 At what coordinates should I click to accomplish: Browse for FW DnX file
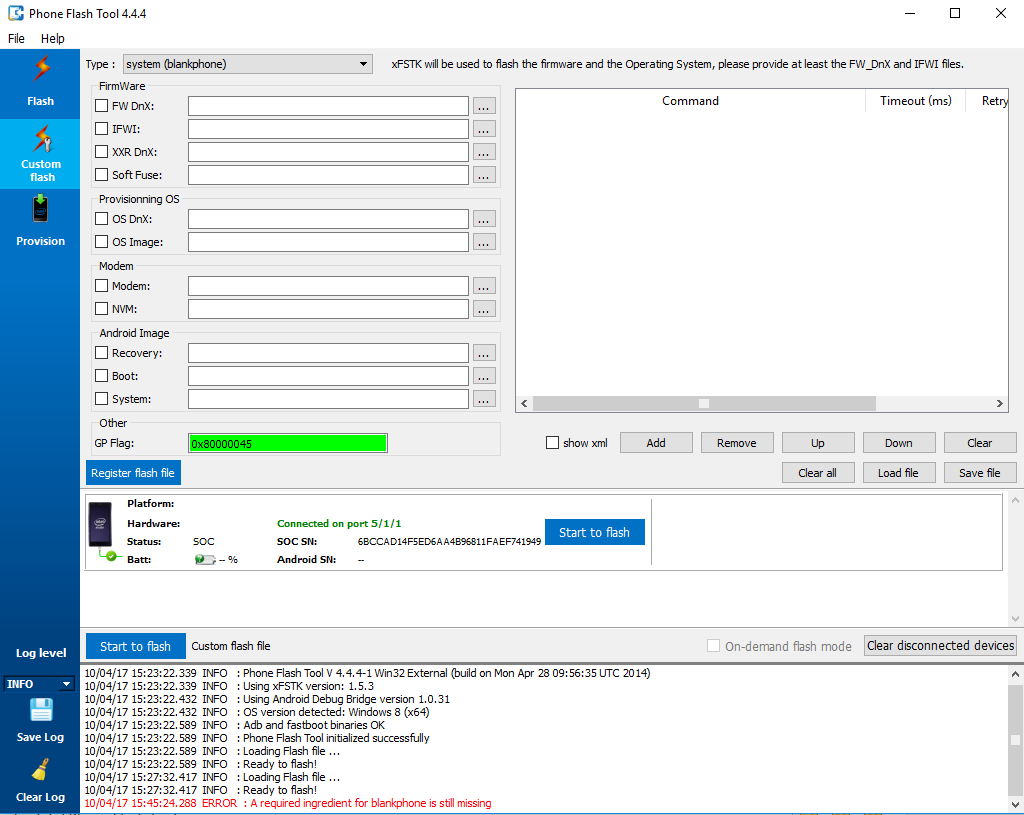coord(484,106)
